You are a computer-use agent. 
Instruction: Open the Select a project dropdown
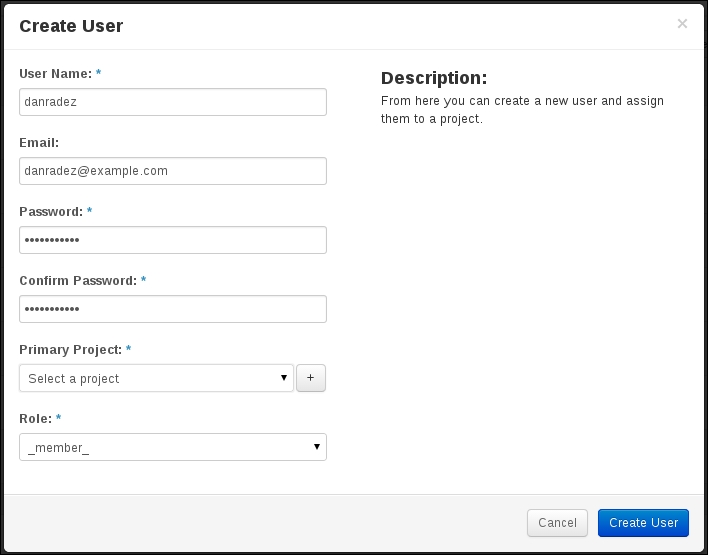click(156, 378)
